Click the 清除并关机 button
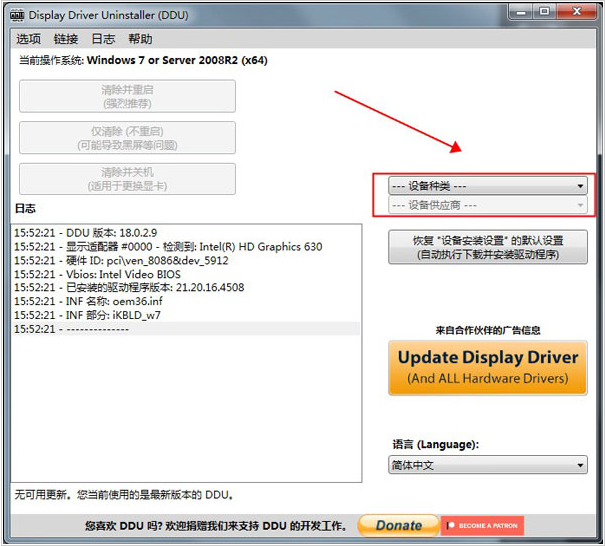The image size is (605, 546). pyautogui.click(x=127, y=179)
